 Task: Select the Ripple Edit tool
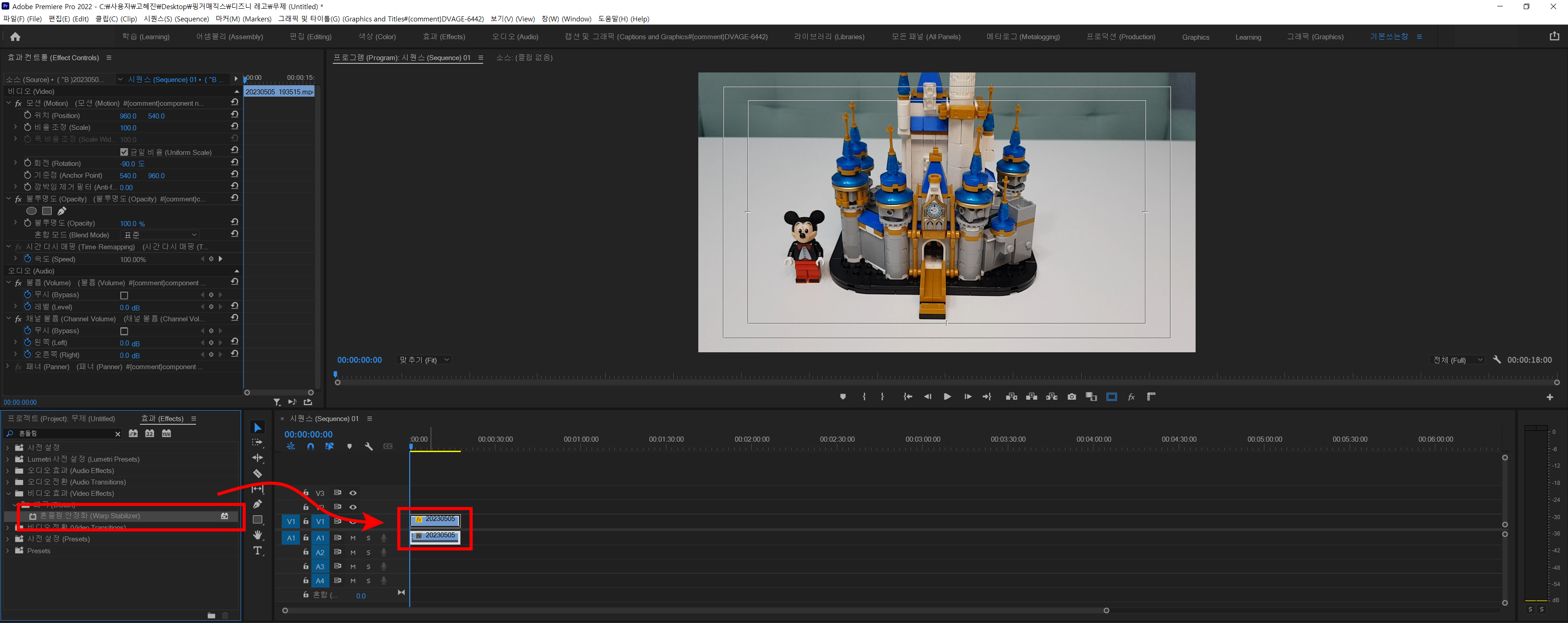pos(258,458)
